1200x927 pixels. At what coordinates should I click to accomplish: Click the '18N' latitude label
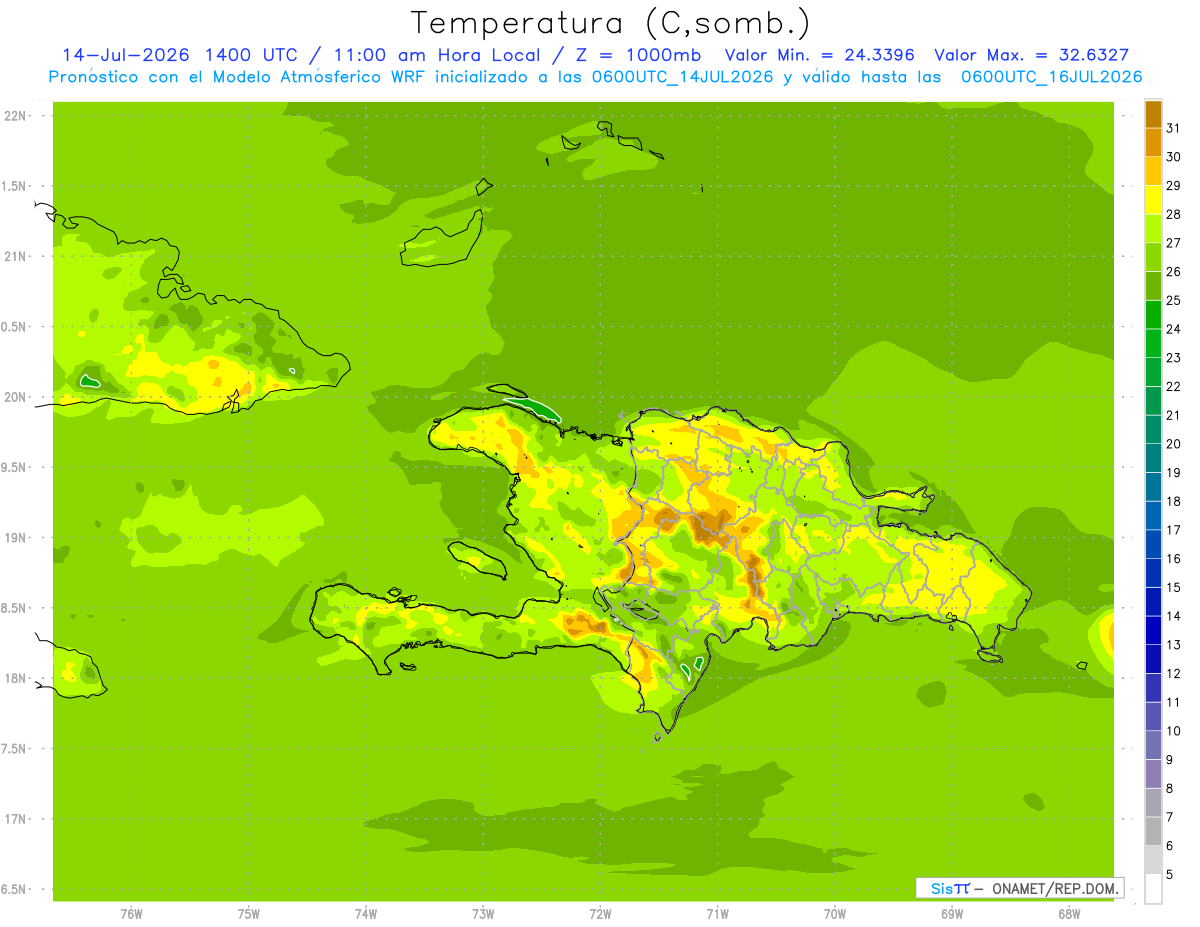[16, 679]
